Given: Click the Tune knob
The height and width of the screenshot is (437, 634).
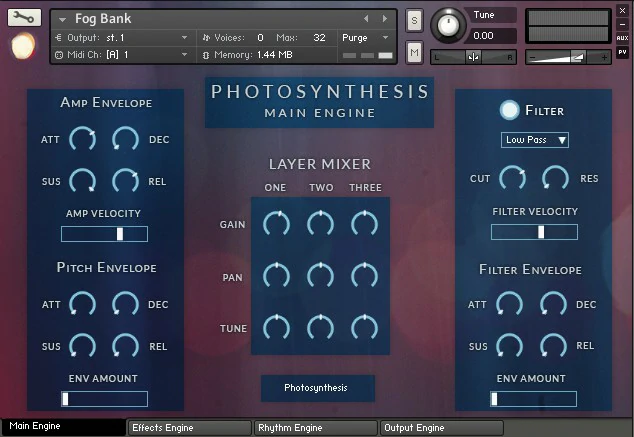Looking at the screenshot, I should (x=448, y=25).
